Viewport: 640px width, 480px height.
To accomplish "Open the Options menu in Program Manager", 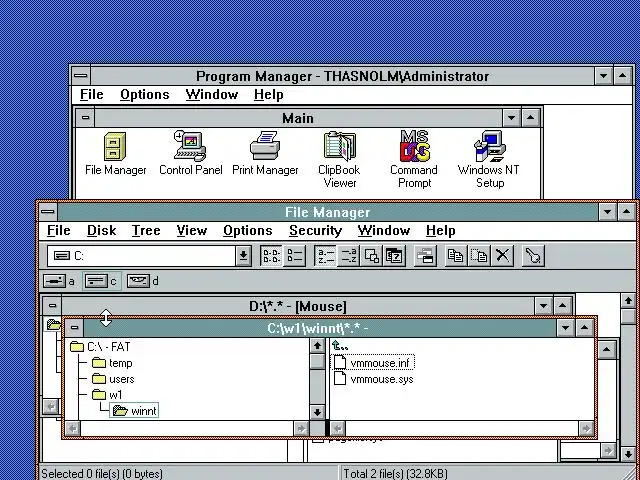I will click(x=144, y=95).
